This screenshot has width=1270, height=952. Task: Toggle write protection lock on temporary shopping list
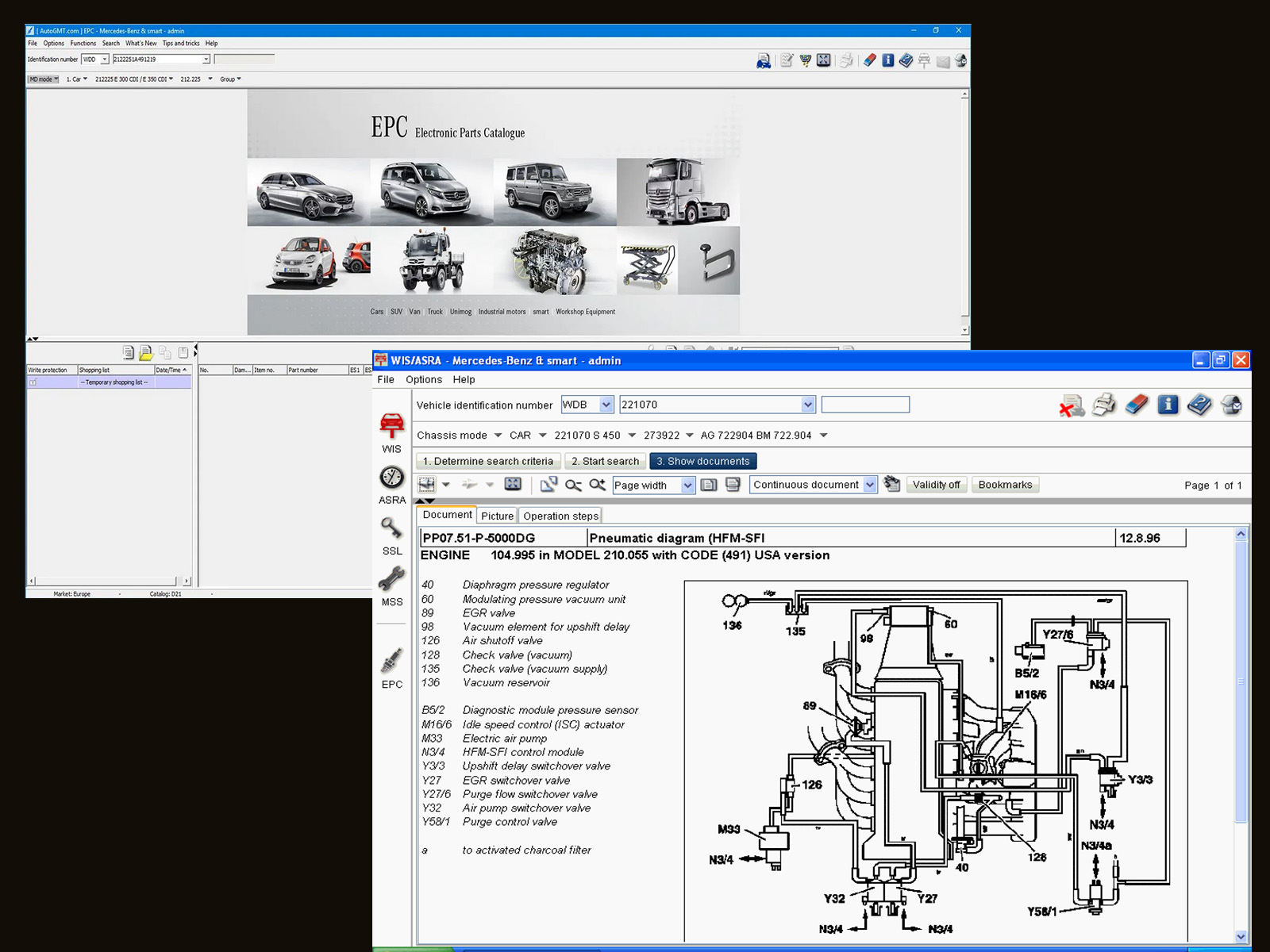(x=33, y=382)
